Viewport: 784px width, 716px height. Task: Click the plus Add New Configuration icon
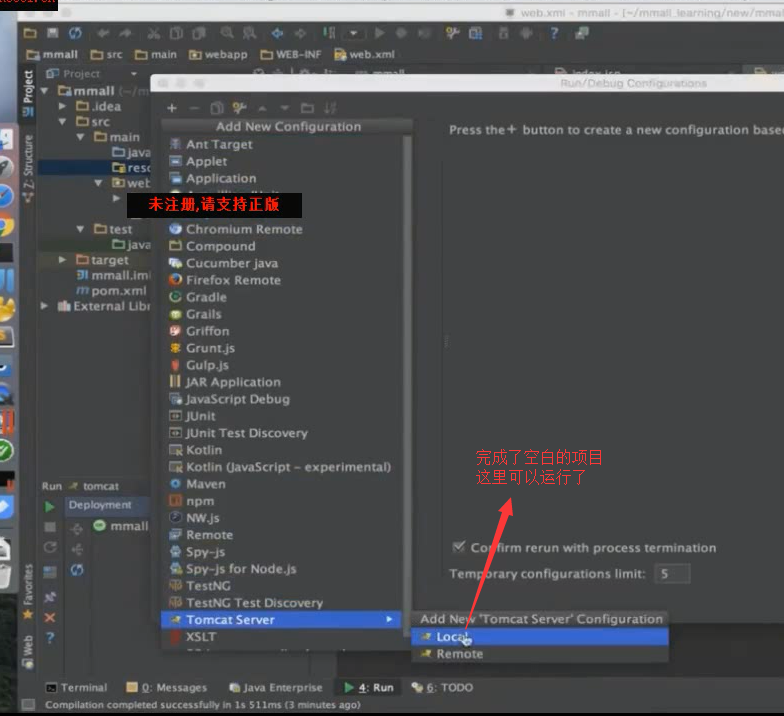[x=172, y=108]
